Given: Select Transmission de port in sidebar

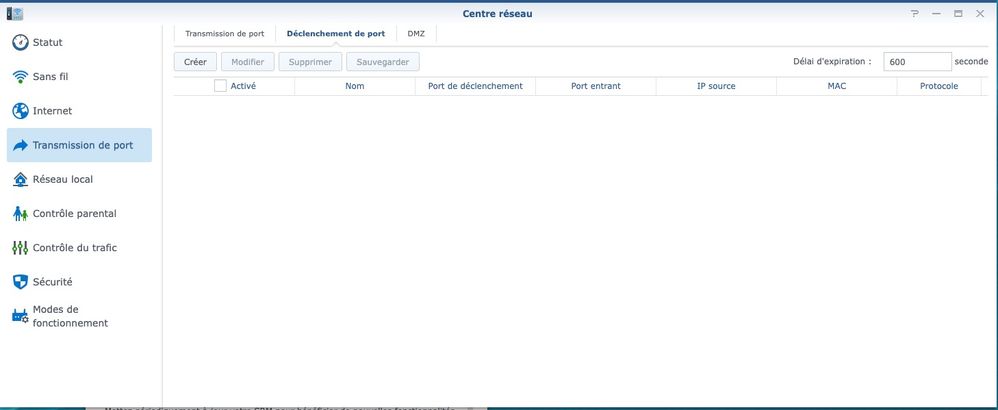Looking at the screenshot, I should point(80,145).
